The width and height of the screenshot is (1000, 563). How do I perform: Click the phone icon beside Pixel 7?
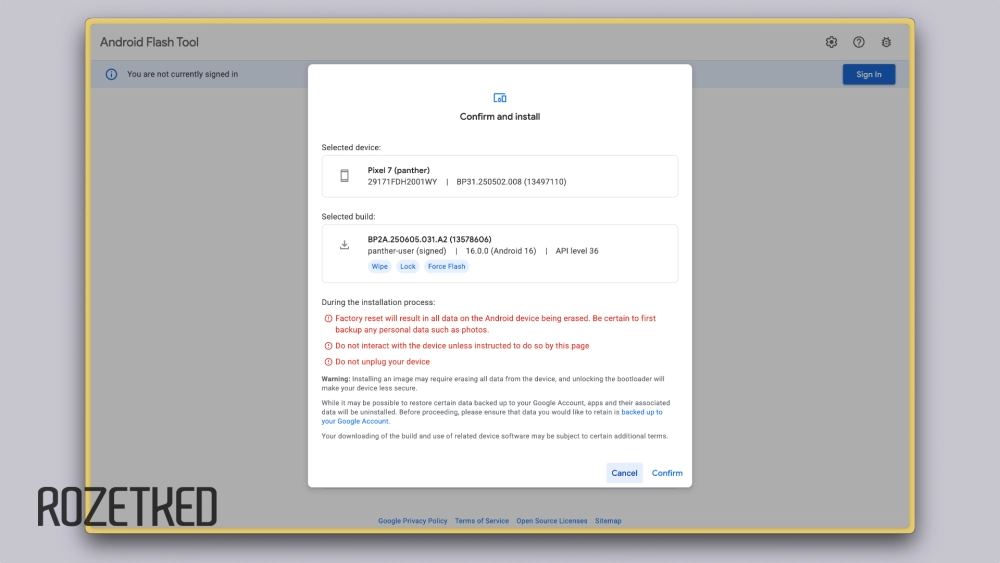coord(345,176)
